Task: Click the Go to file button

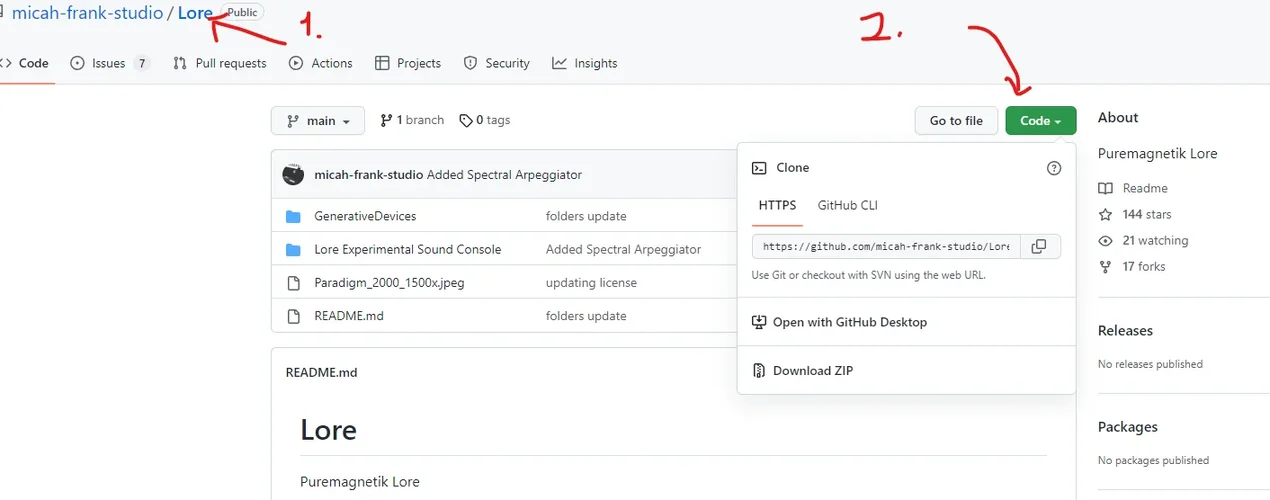Action: [x=956, y=121]
